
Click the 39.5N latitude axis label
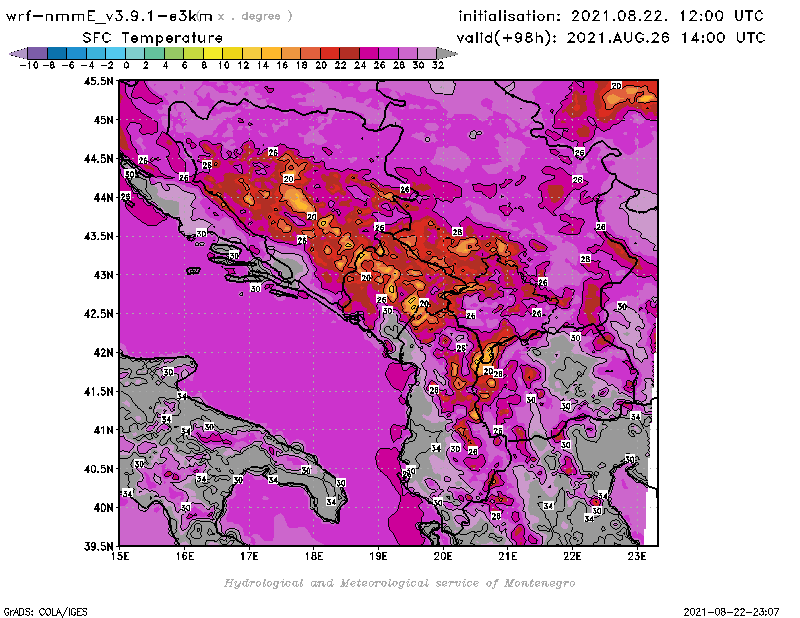98,547
